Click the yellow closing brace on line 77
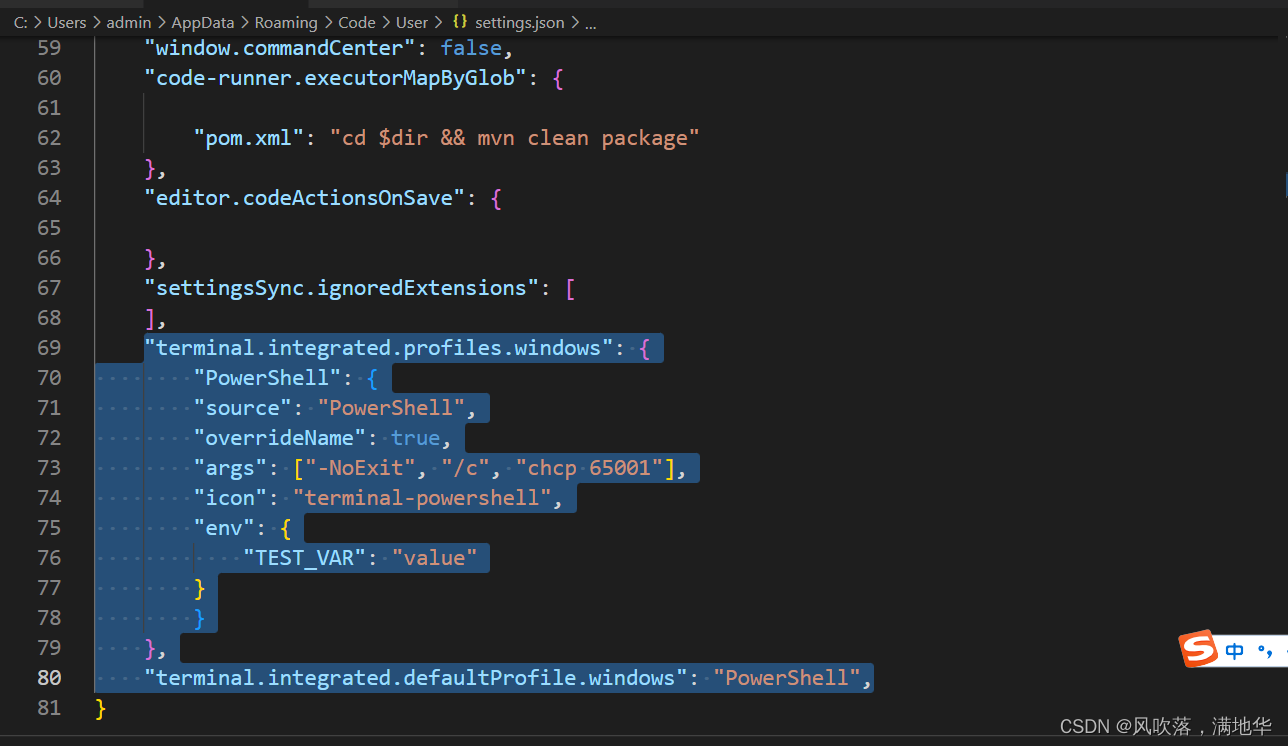The height and width of the screenshot is (746, 1288). [x=199, y=588]
